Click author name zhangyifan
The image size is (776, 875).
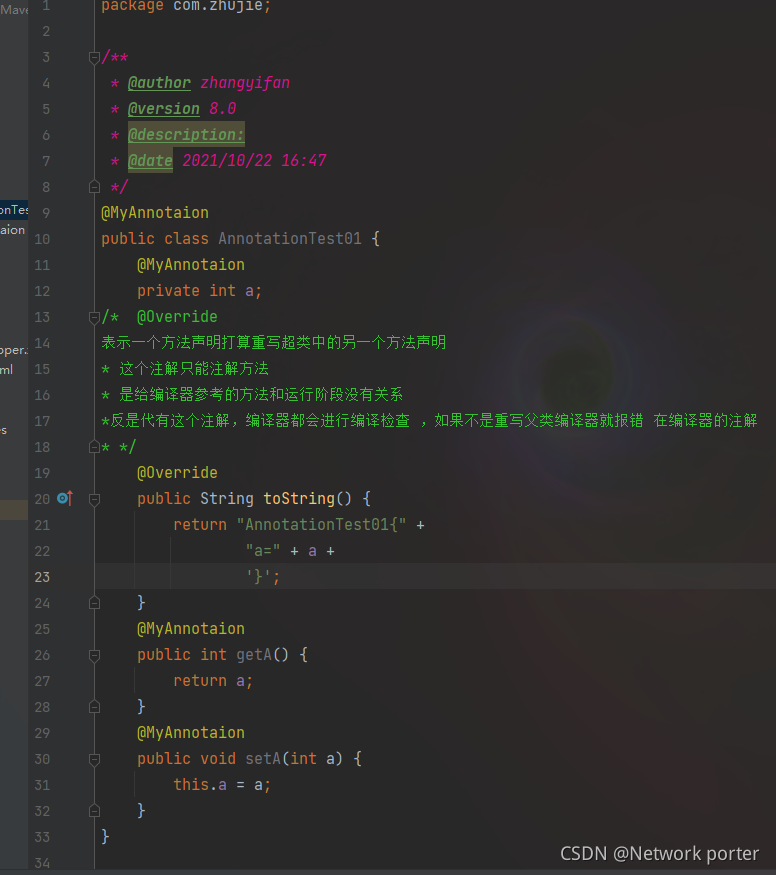[245, 83]
